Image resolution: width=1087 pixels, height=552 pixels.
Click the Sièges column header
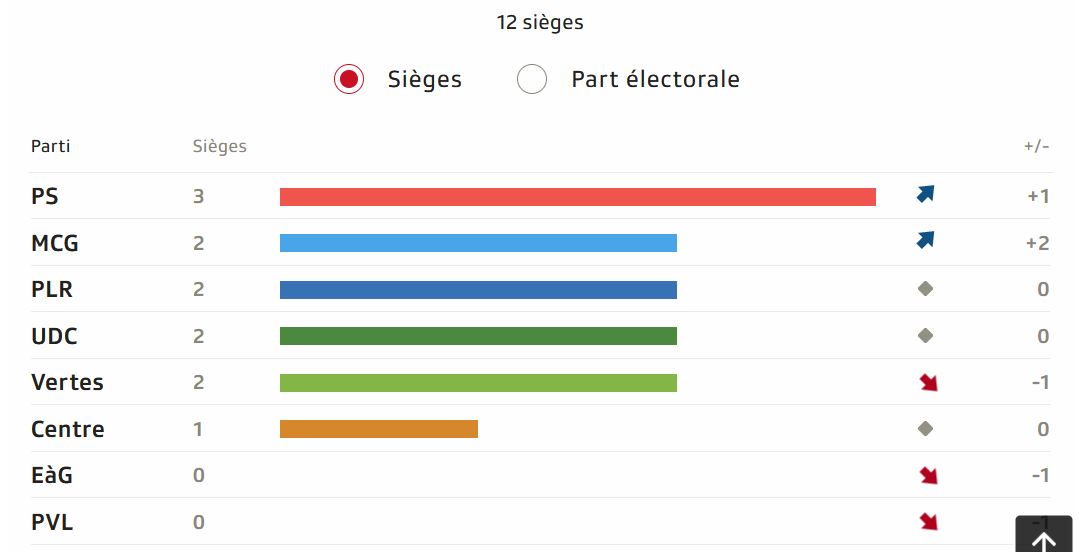click(219, 146)
